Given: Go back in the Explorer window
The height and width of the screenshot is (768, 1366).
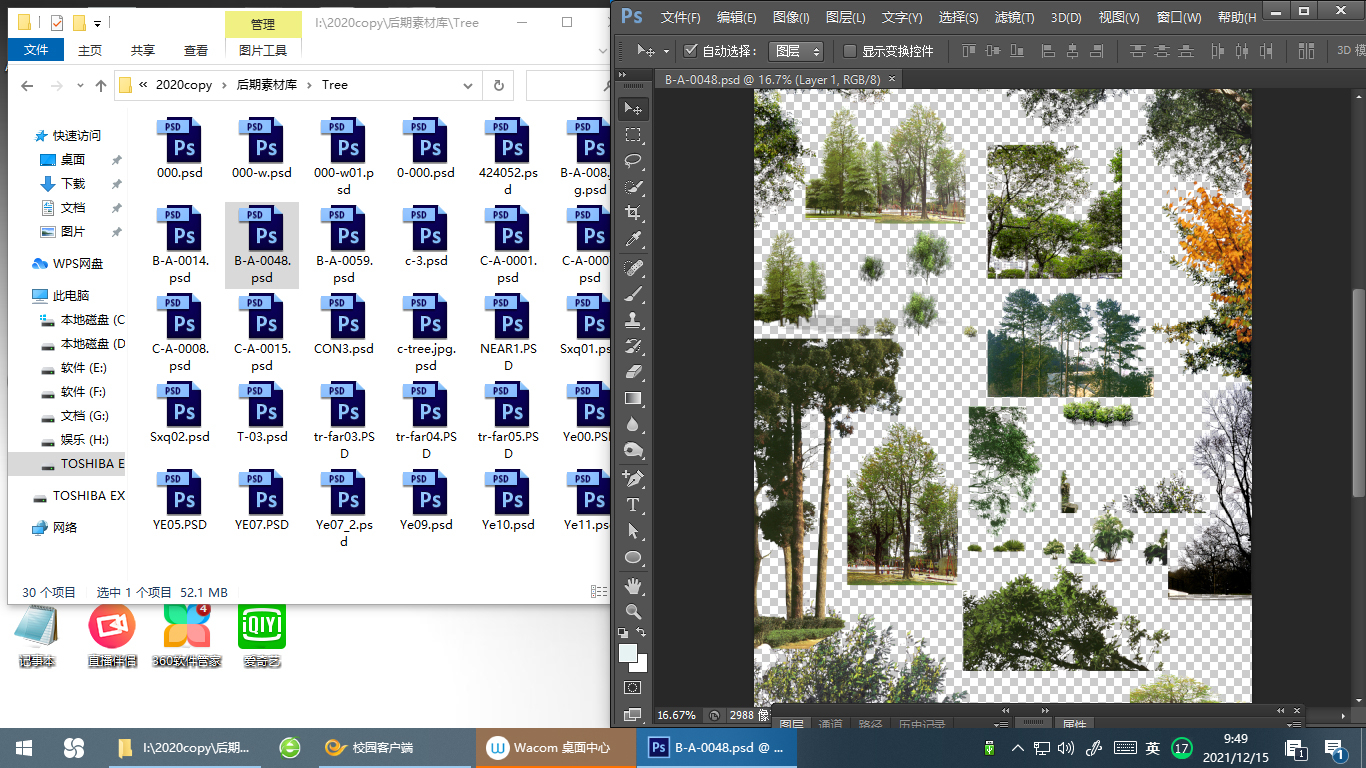Looking at the screenshot, I should [x=29, y=86].
